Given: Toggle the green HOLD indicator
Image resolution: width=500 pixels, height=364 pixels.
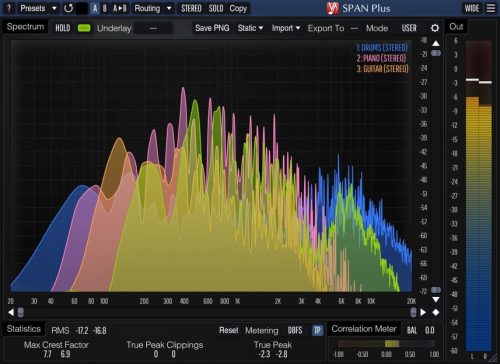Looking at the screenshot, I should coord(84,28).
